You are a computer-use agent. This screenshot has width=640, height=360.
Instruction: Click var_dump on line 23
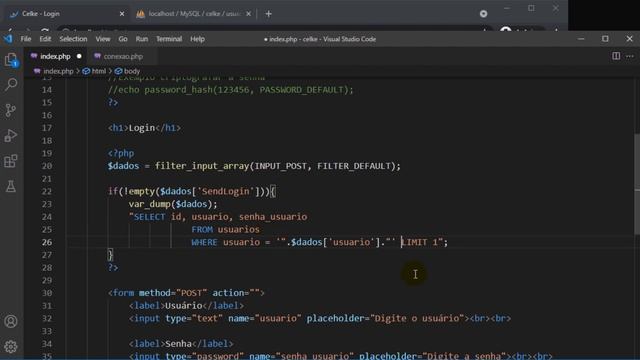pyautogui.click(x=149, y=204)
